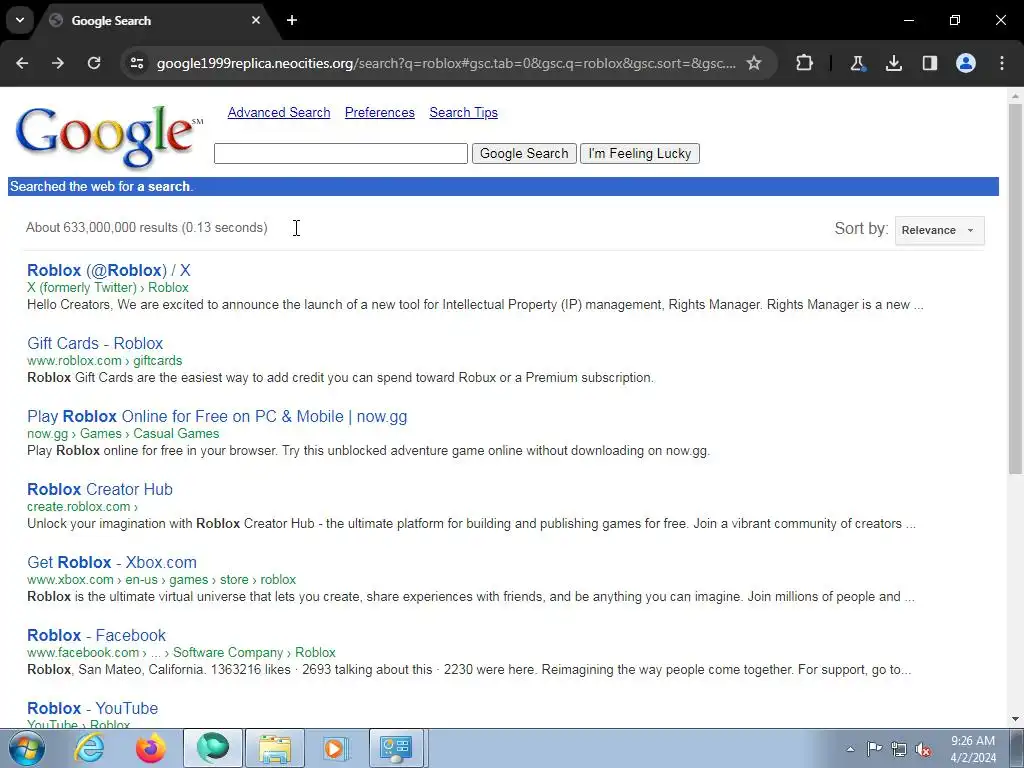This screenshot has width=1024, height=768.
Task: Go forward to the next page
Action: pos(58,63)
